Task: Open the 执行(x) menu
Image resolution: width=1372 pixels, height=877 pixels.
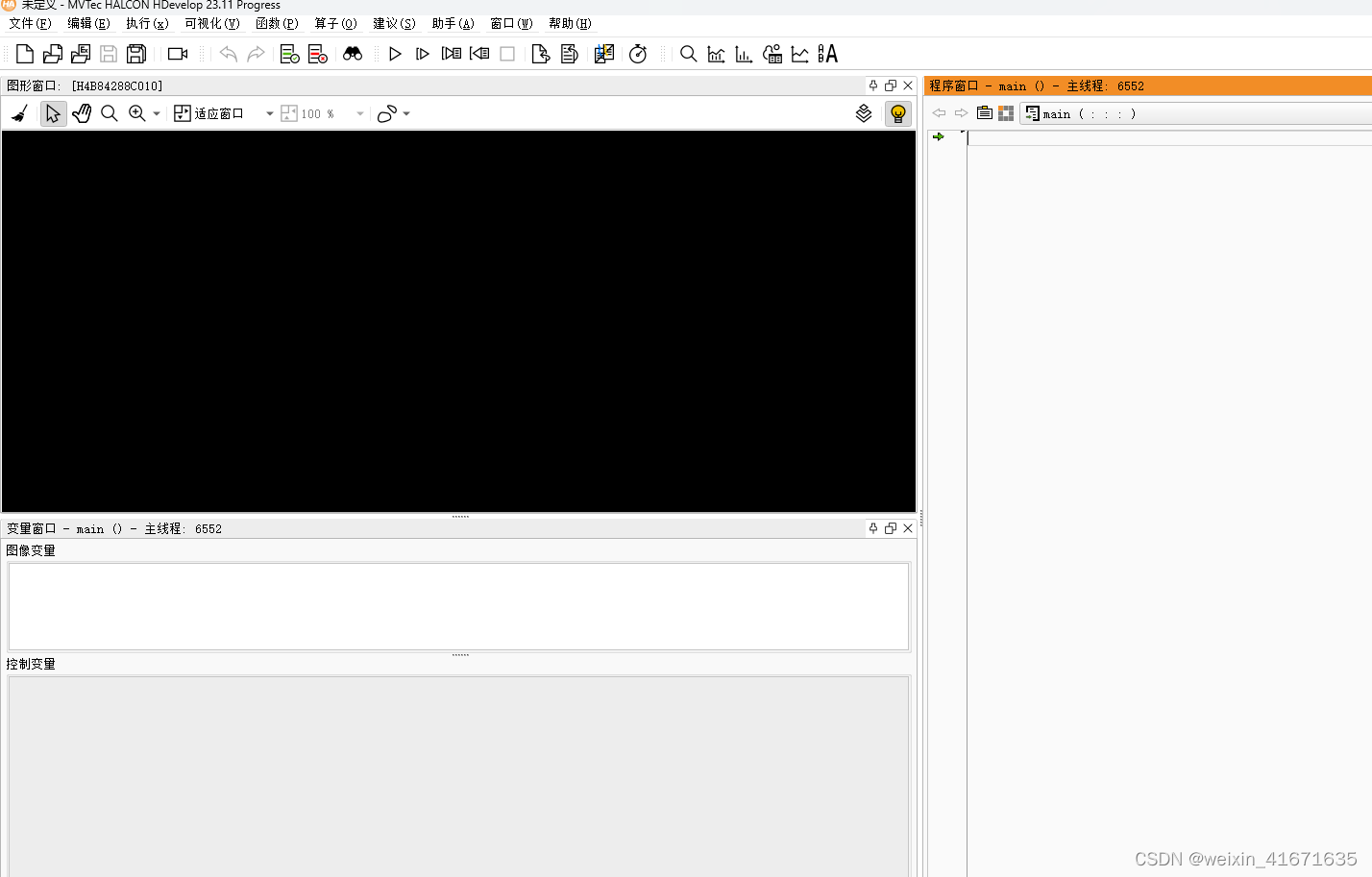Action: pyautogui.click(x=147, y=23)
